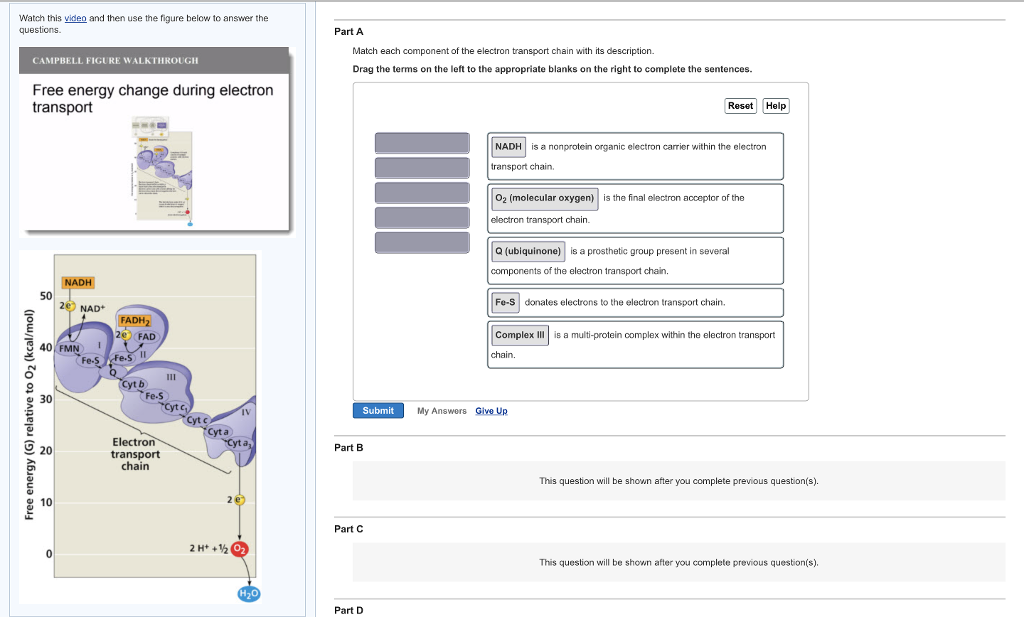1024x617 pixels.
Task: Click the red O2 circle in figure
Action: (240, 549)
